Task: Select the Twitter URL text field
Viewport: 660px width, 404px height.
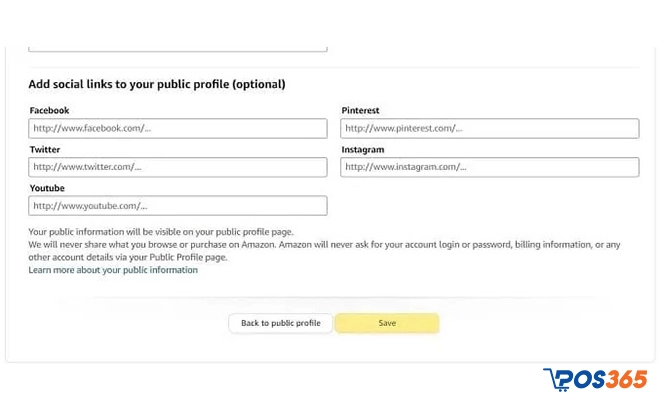Action: pyautogui.click(x=178, y=167)
